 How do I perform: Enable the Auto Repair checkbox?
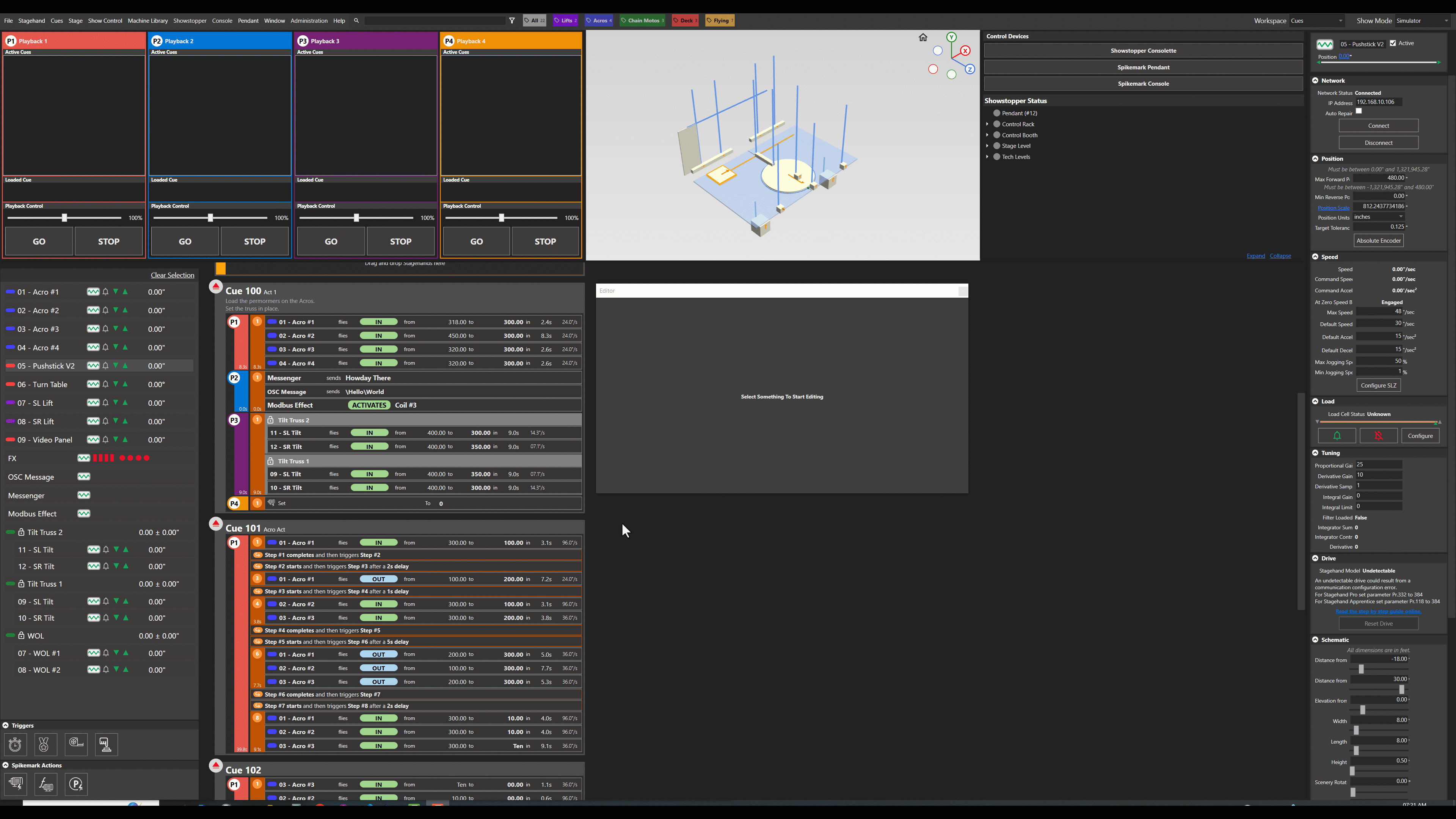pyautogui.click(x=1359, y=111)
